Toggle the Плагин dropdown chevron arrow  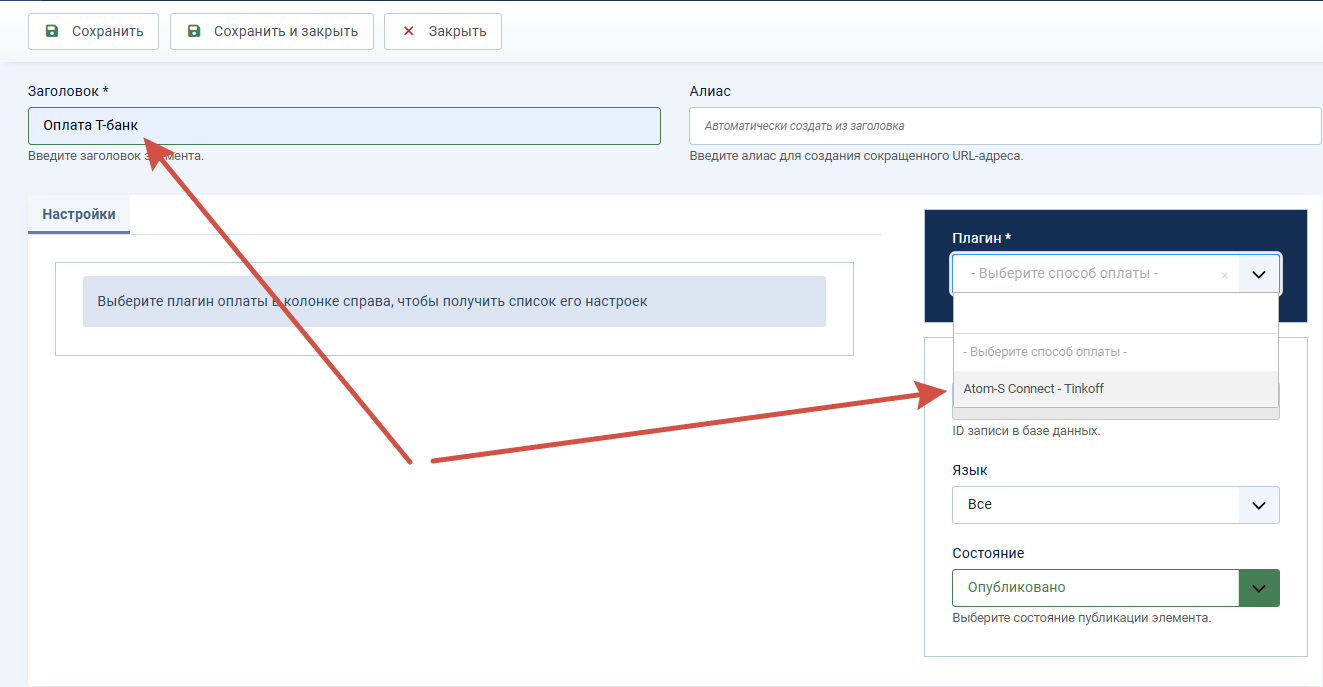(1259, 273)
